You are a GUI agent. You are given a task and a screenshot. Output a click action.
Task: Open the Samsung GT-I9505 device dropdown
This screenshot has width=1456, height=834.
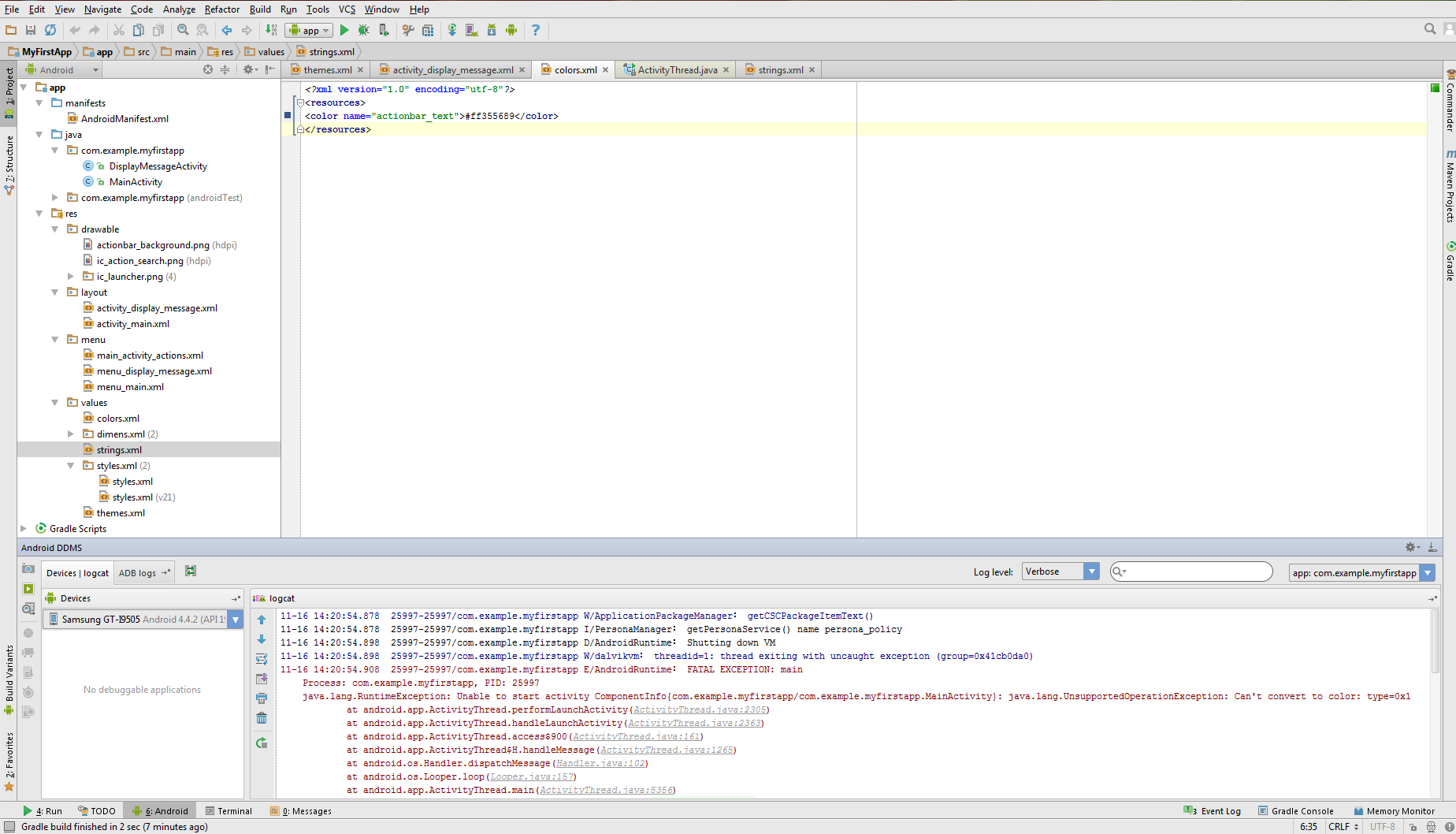pos(235,619)
